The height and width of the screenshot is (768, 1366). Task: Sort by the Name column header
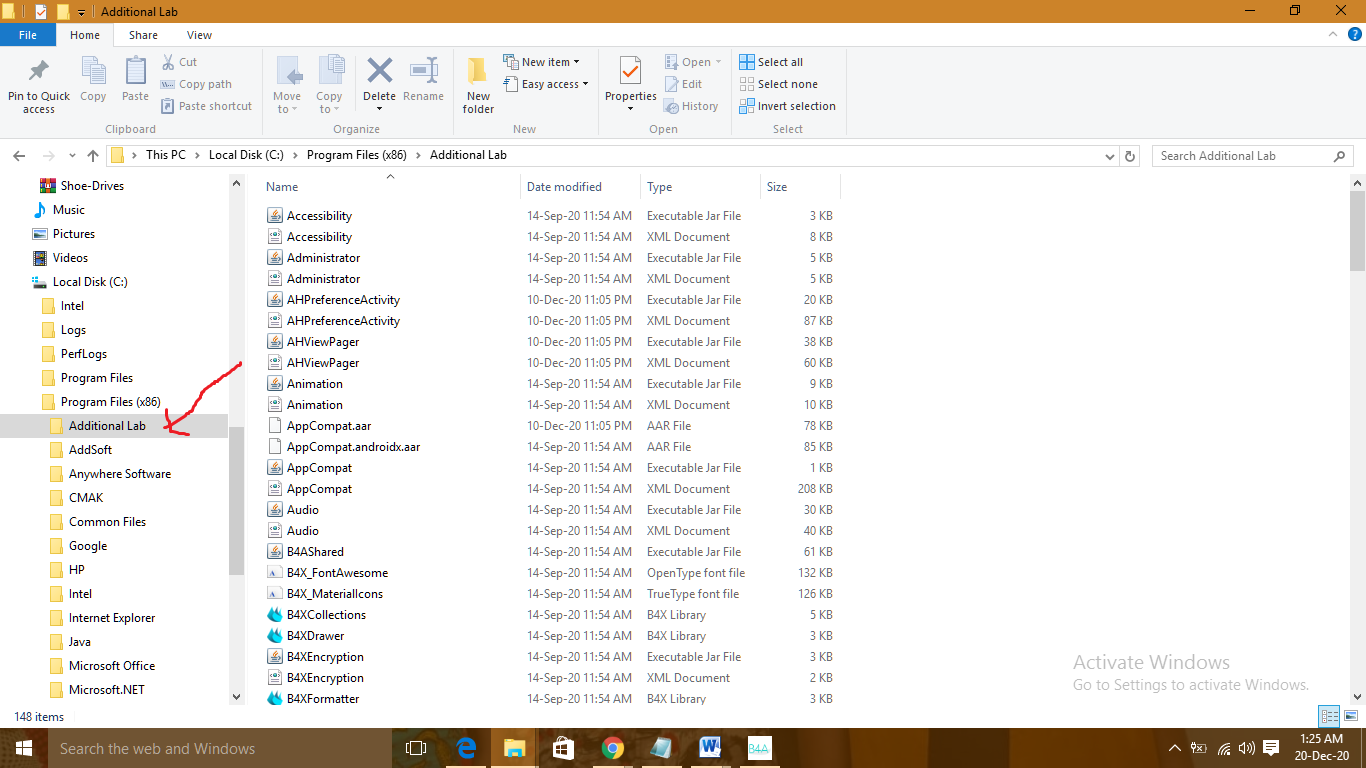point(392,187)
